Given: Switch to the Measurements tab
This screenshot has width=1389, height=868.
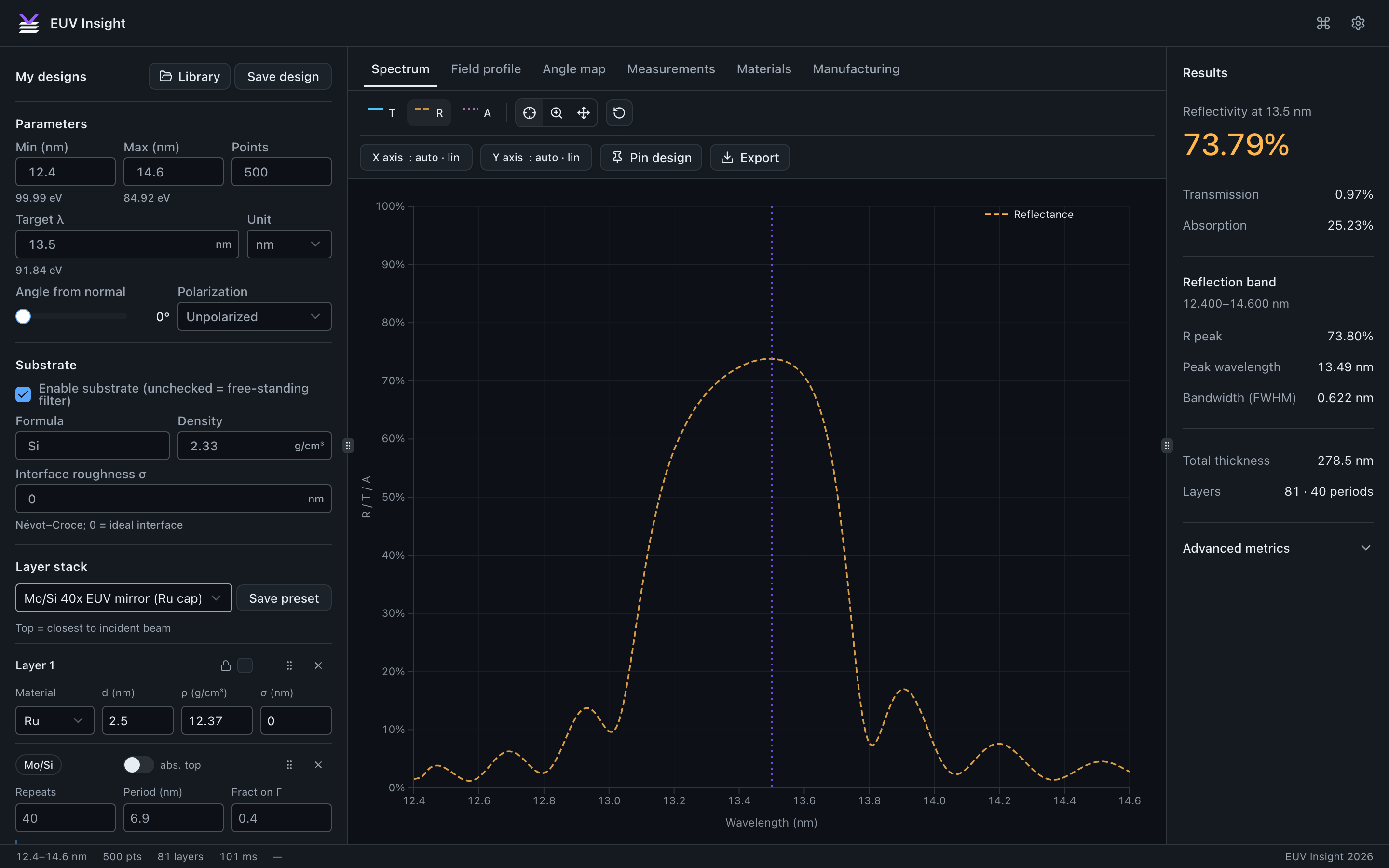Looking at the screenshot, I should tap(671, 69).
